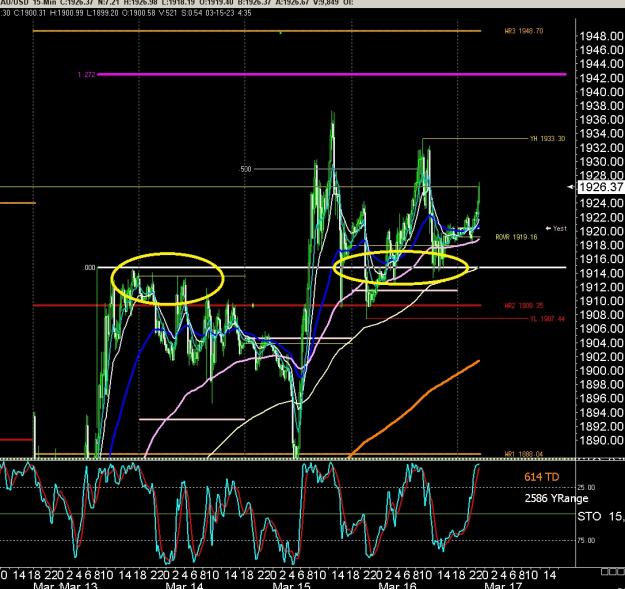Click the 1934.00 price axis label

point(601,134)
